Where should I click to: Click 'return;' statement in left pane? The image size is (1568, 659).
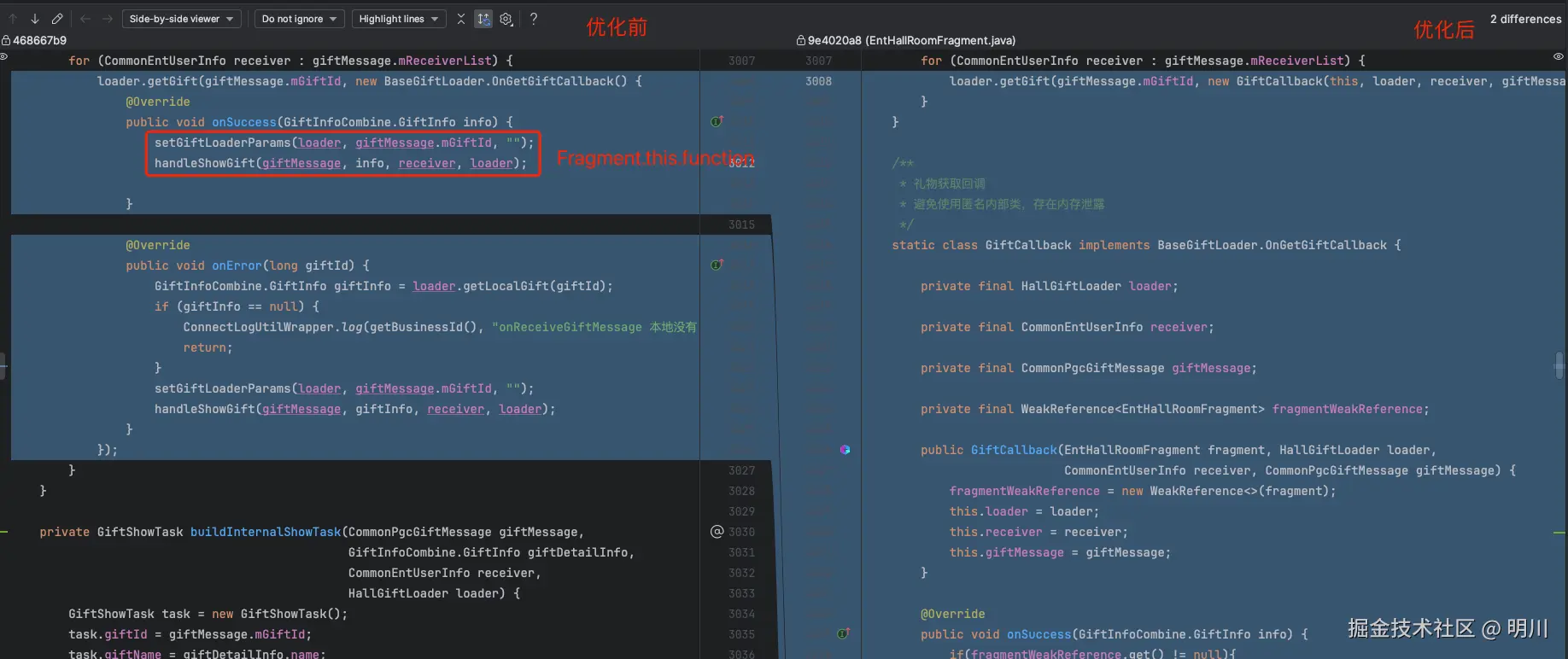tap(208, 347)
